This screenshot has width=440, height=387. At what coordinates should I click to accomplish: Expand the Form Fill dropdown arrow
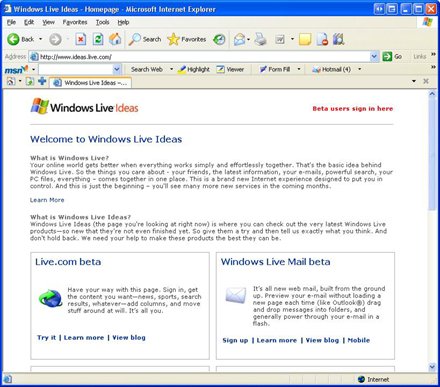pyautogui.click(x=299, y=69)
